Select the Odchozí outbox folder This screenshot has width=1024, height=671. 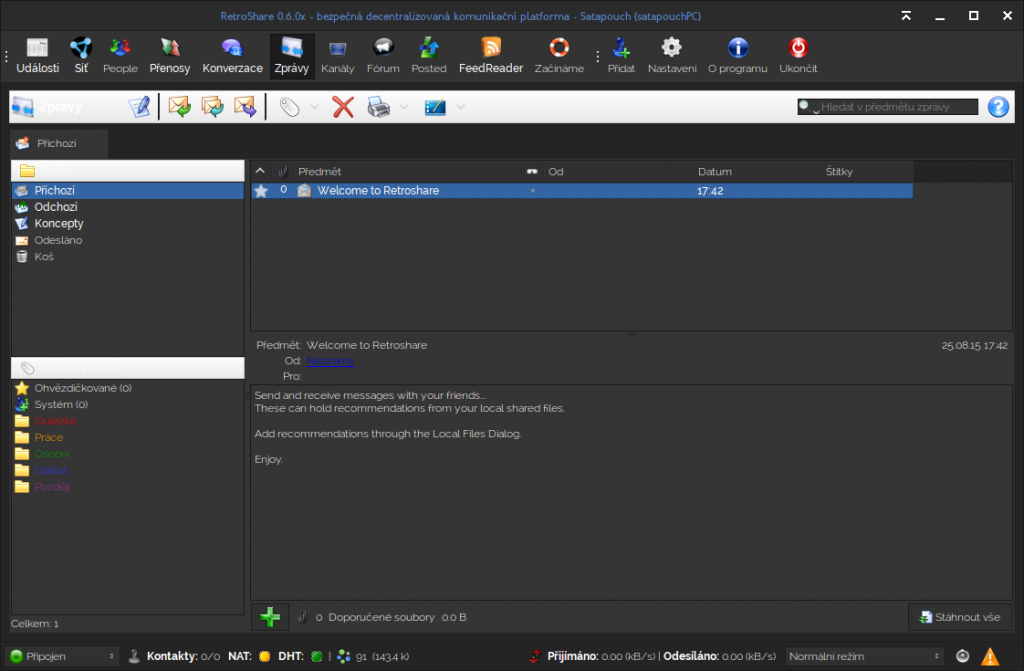128,207
